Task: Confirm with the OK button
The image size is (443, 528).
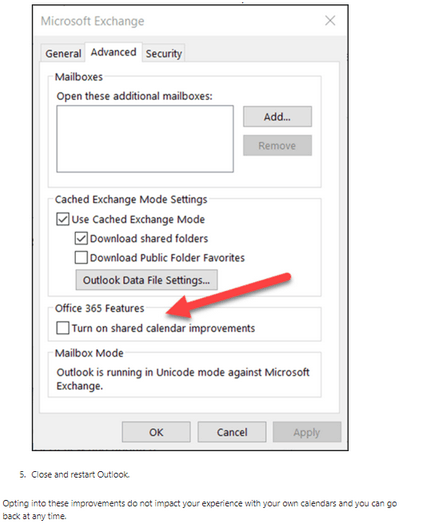Action: pos(156,432)
